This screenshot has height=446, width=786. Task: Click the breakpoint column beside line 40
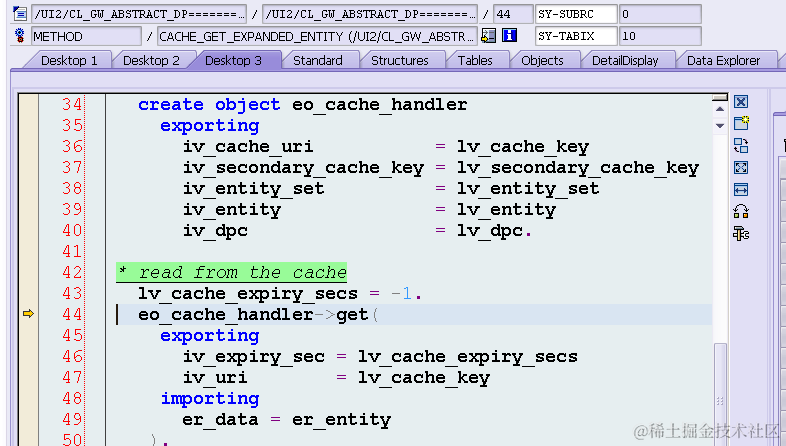tap(28, 231)
